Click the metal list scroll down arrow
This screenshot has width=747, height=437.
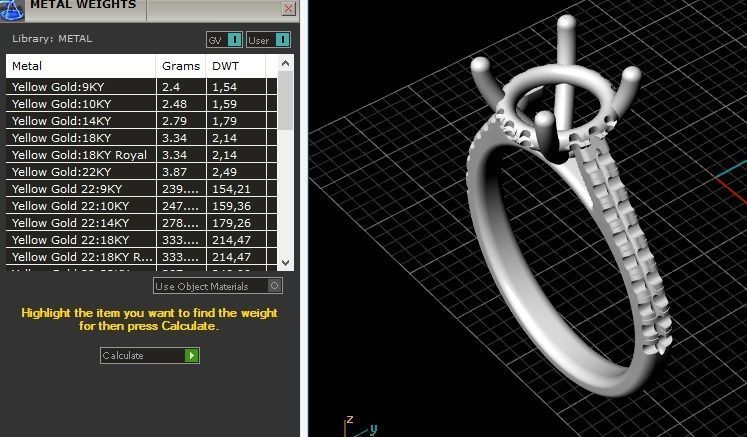tap(285, 263)
